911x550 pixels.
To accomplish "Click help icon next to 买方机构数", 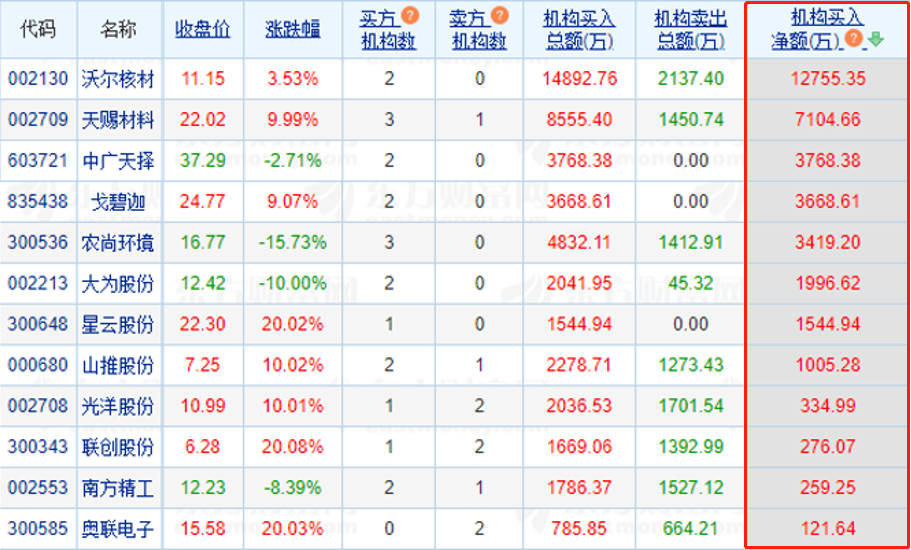I will [x=410, y=15].
